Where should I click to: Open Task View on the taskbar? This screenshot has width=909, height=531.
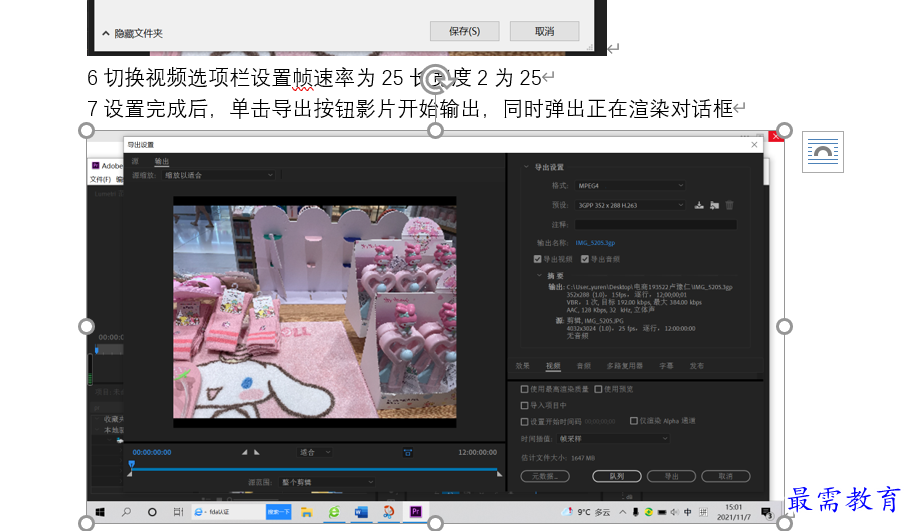pos(178,512)
